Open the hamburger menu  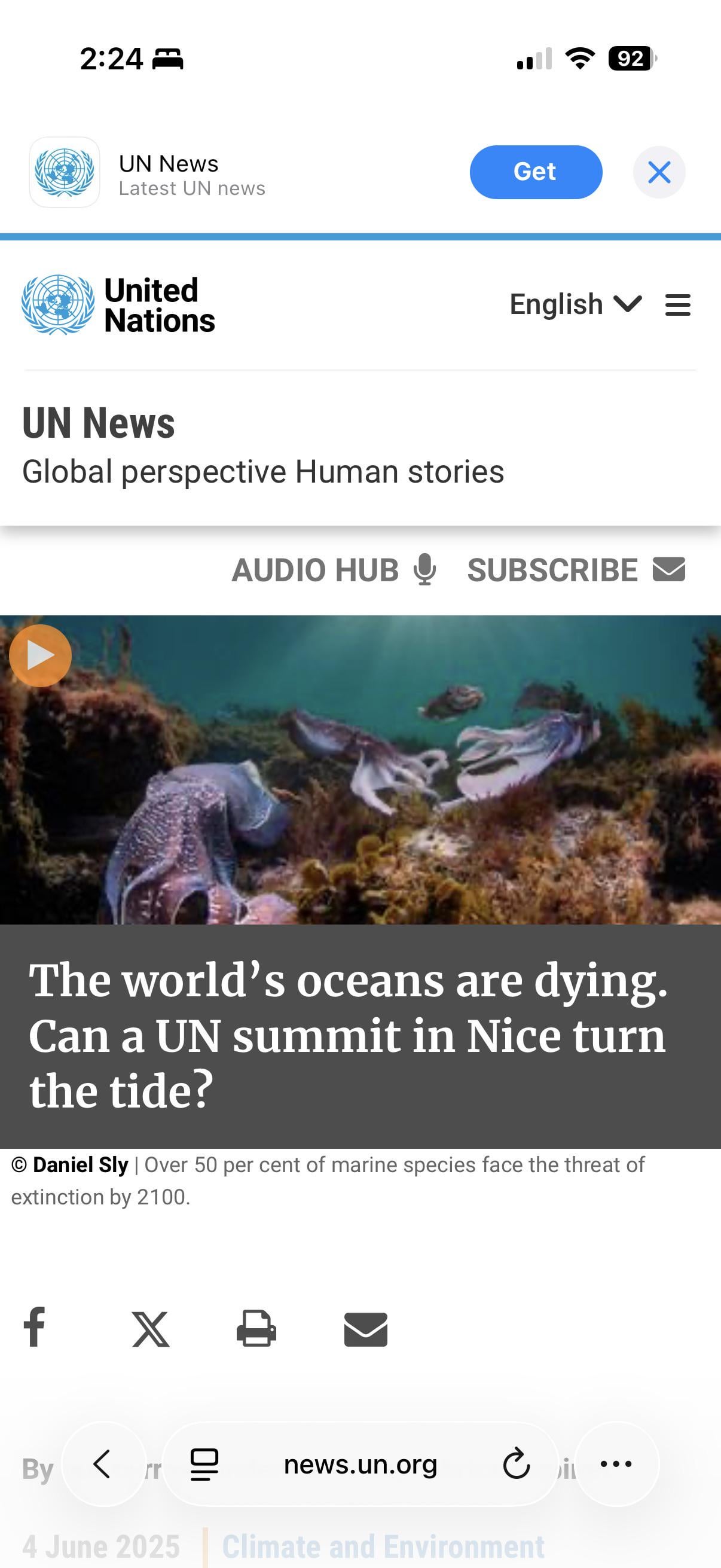pyautogui.click(x=678, y=305)
